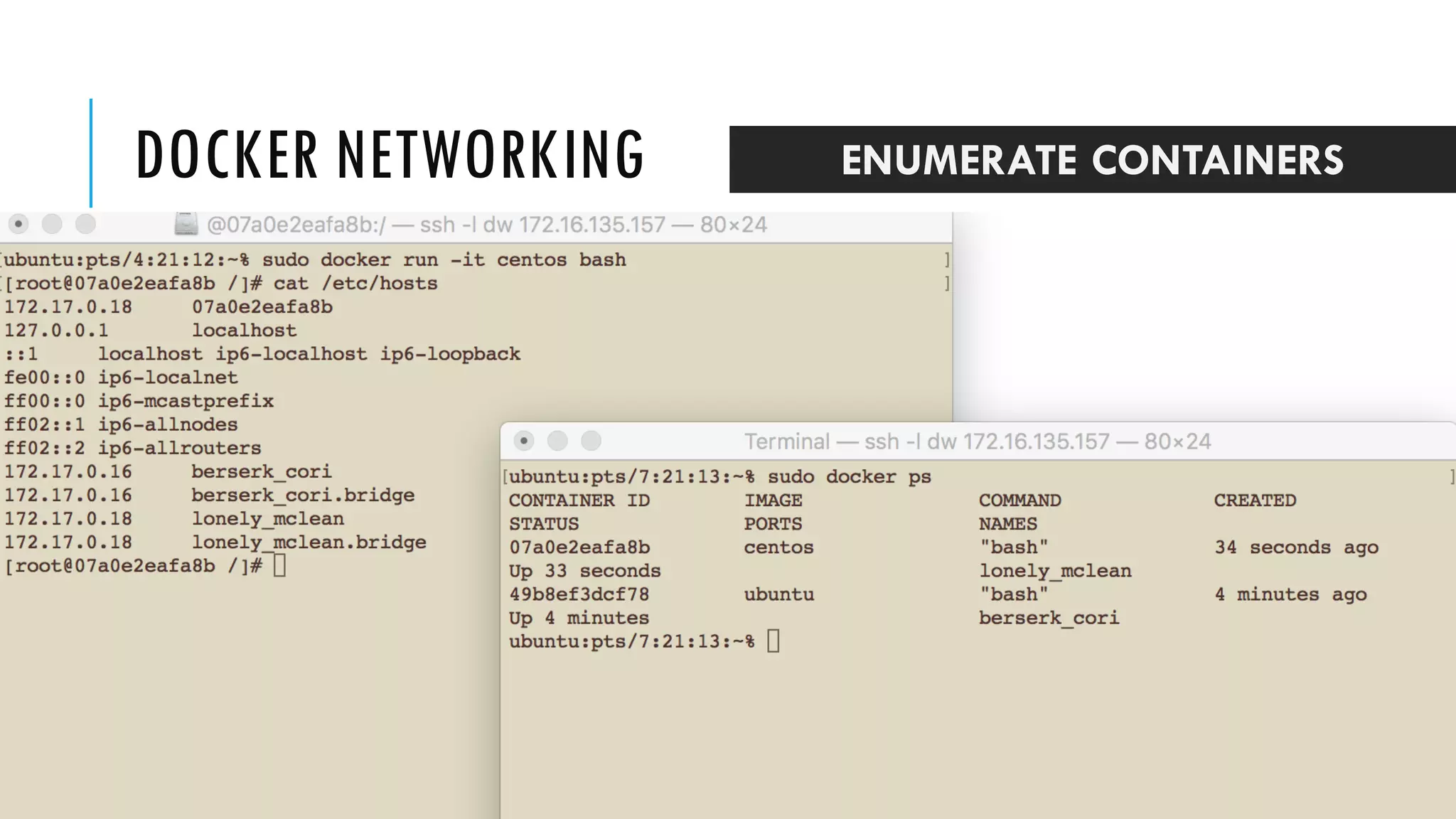The height and width of the screenshot is (819, 1456).
Task: Click the 'fe00::0 ip6-localnet' line
Action: coord(121,378)
